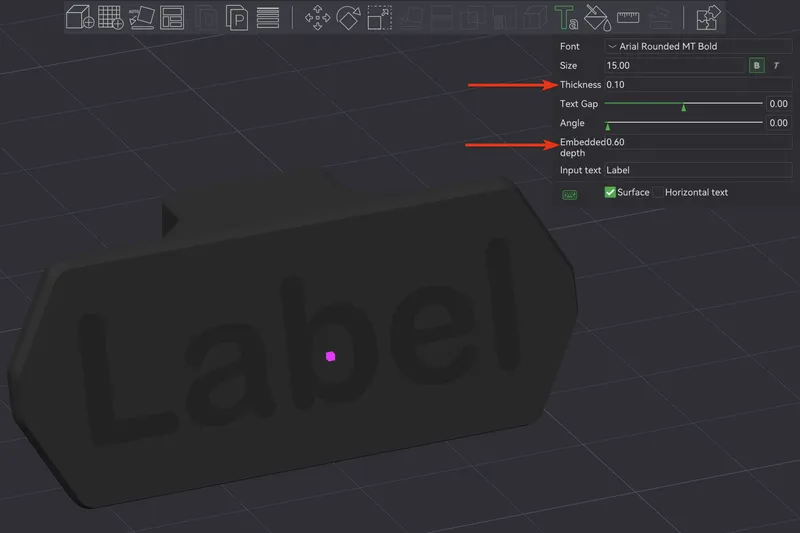
Task: Click the greyed-out Lay on face icon
Action: click(412, 17)
